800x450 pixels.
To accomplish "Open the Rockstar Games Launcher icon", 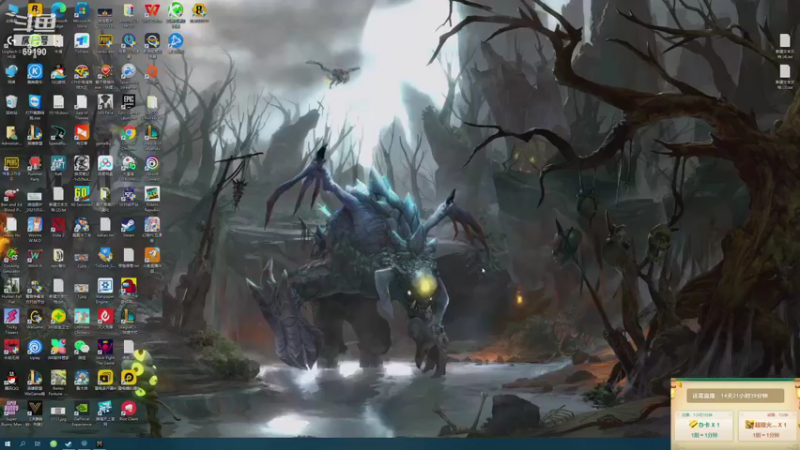I will pyautogui.click(x=35, y=10).
